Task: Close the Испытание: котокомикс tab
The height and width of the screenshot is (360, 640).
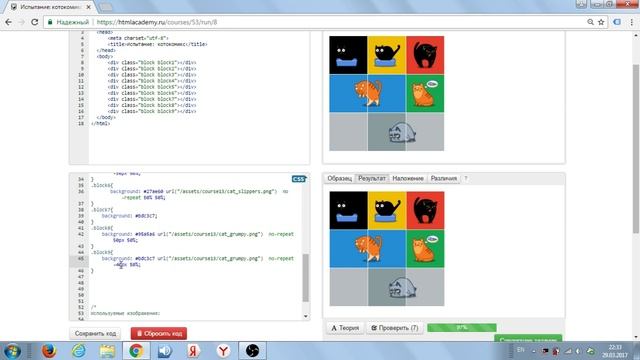Action: (89, 7)
